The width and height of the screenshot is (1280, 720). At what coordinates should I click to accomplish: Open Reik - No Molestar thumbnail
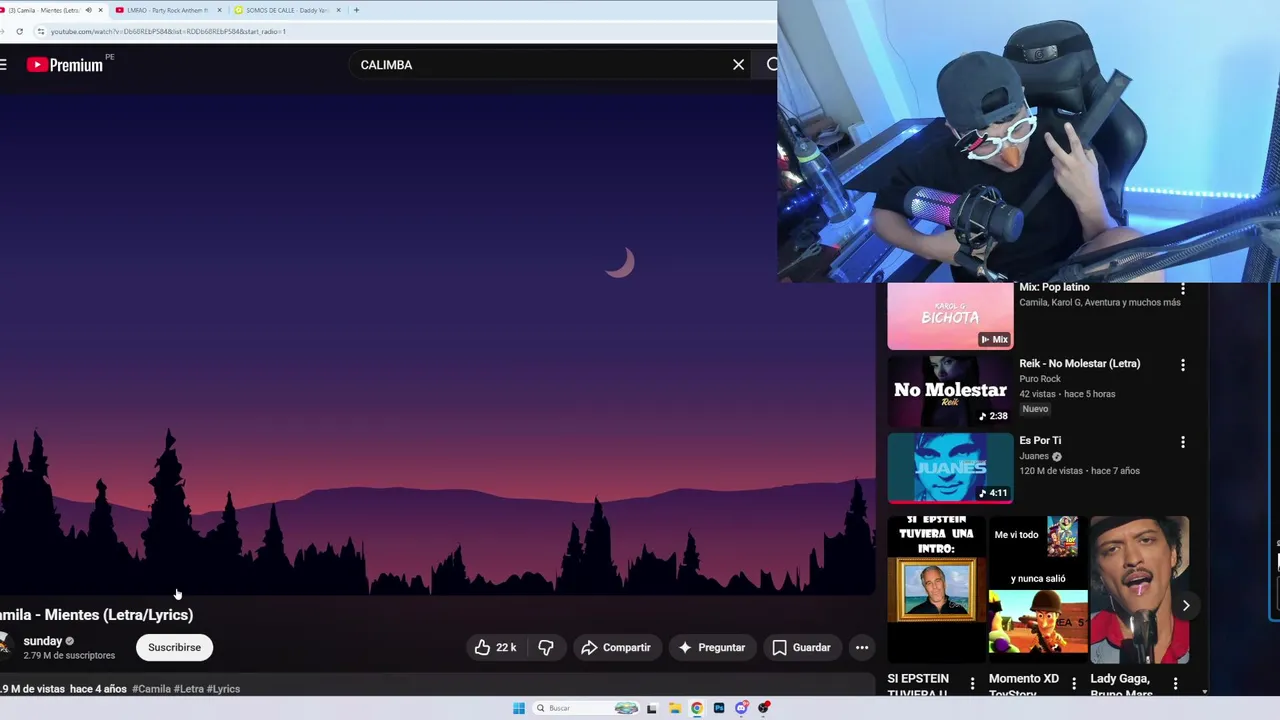pos(950,390)
